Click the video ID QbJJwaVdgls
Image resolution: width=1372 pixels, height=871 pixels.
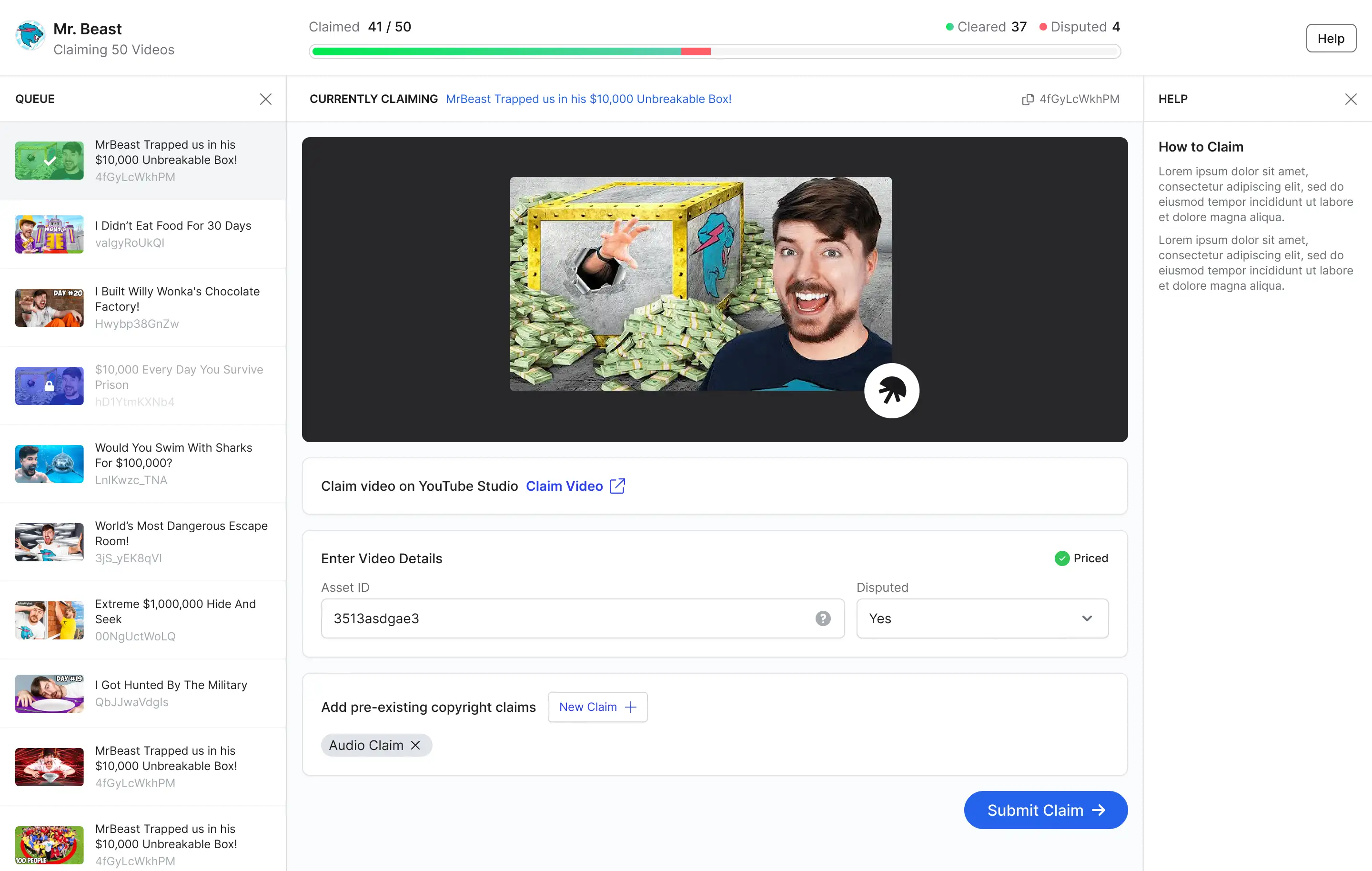[131, 702]
